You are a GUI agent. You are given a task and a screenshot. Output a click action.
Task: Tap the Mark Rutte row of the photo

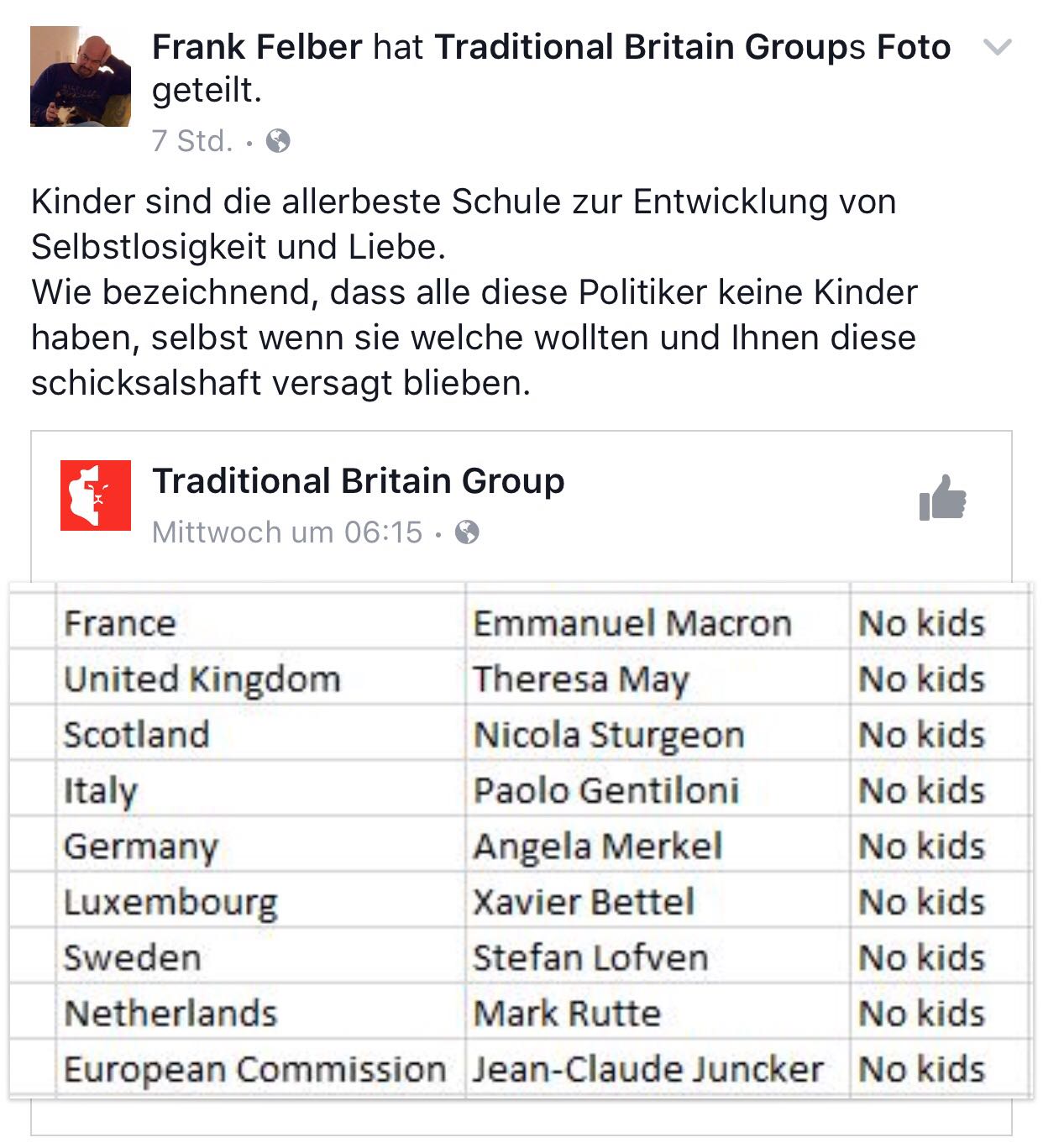coord(521,1012)
